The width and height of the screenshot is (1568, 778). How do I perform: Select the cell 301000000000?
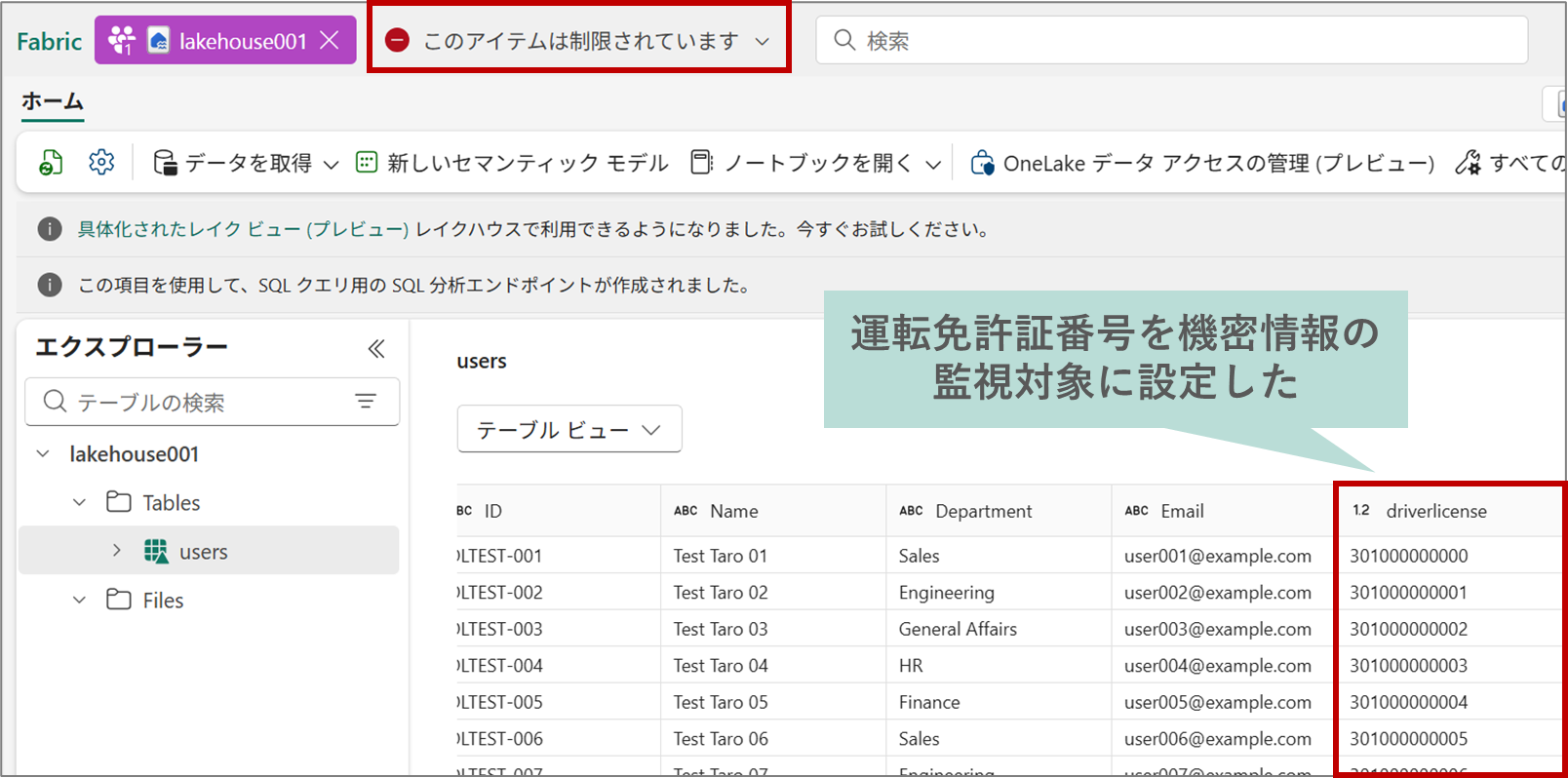tap(1450, 556)
